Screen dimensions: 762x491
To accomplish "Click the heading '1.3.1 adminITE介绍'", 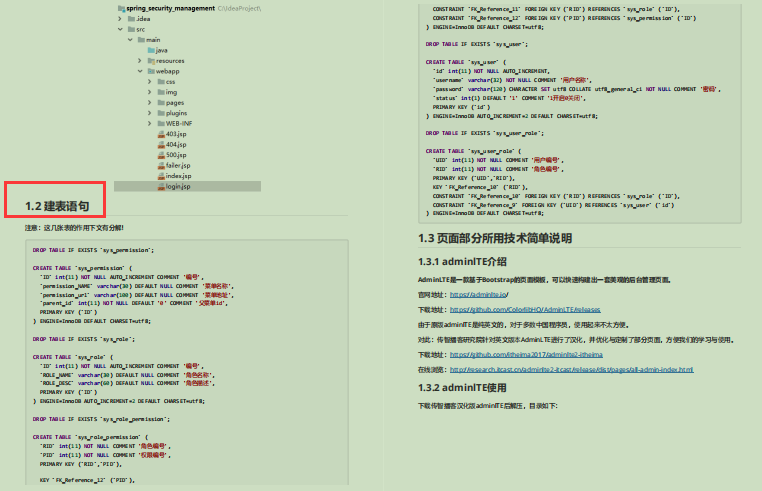I will (x=462, y=262).
